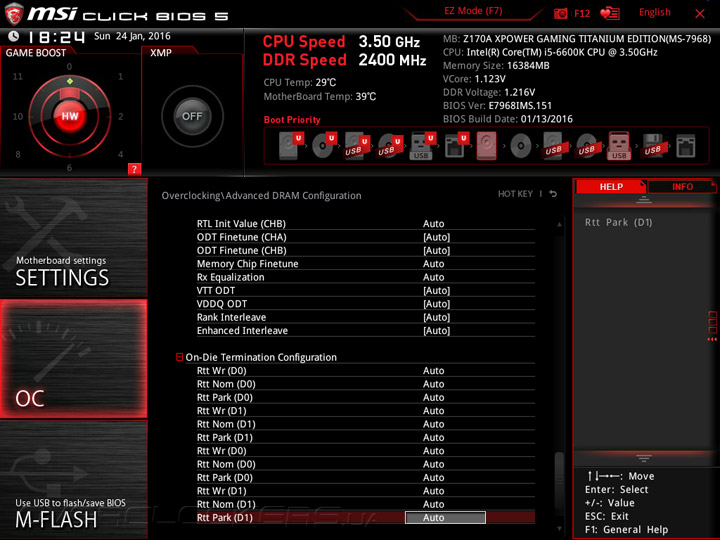Select the Memory Chip Finetune row label
The width and height of the screenshot is (720, 540).
248,264
